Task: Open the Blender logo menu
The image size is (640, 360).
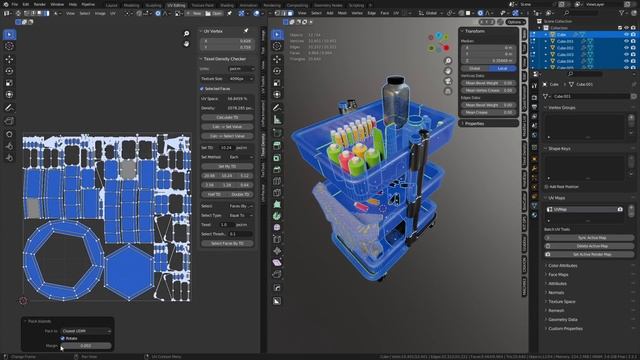Action: [x=6, y=4]
